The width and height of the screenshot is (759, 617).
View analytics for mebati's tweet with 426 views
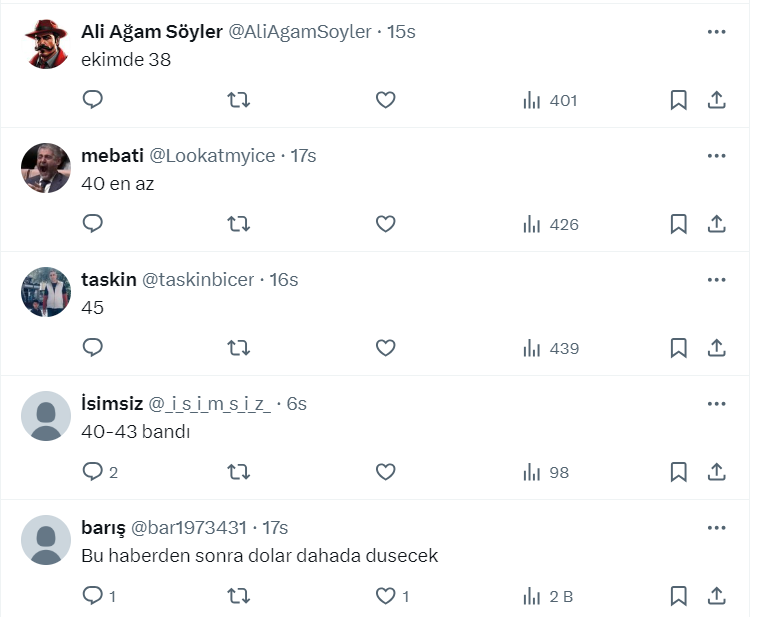click(x=550, y=224)
